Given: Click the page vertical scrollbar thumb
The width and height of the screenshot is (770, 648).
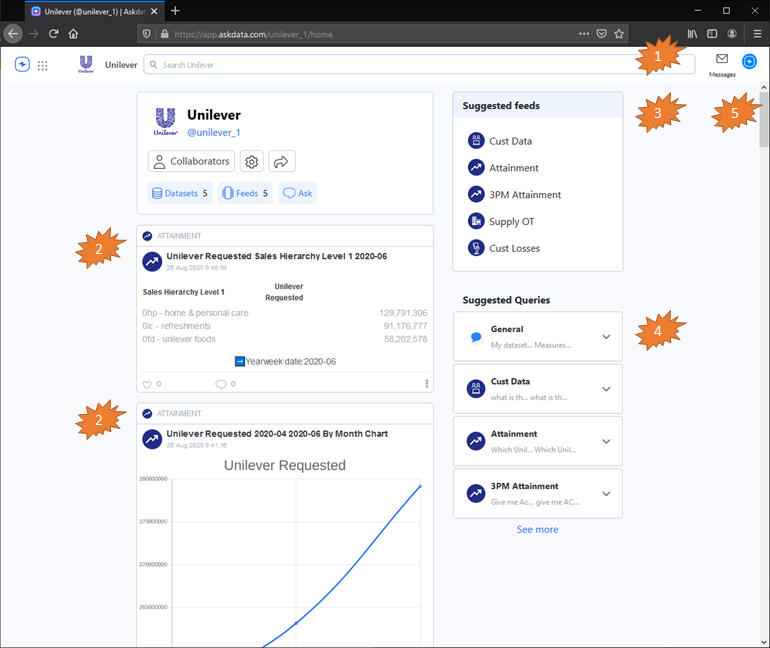Looking at the screenshot, I should pos(764,120).
